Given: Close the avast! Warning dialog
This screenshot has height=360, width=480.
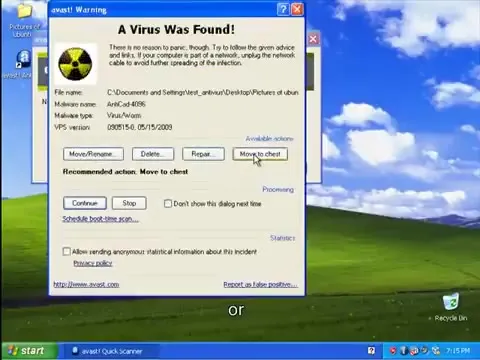Looking at the screenshot, I should point(297,9).
